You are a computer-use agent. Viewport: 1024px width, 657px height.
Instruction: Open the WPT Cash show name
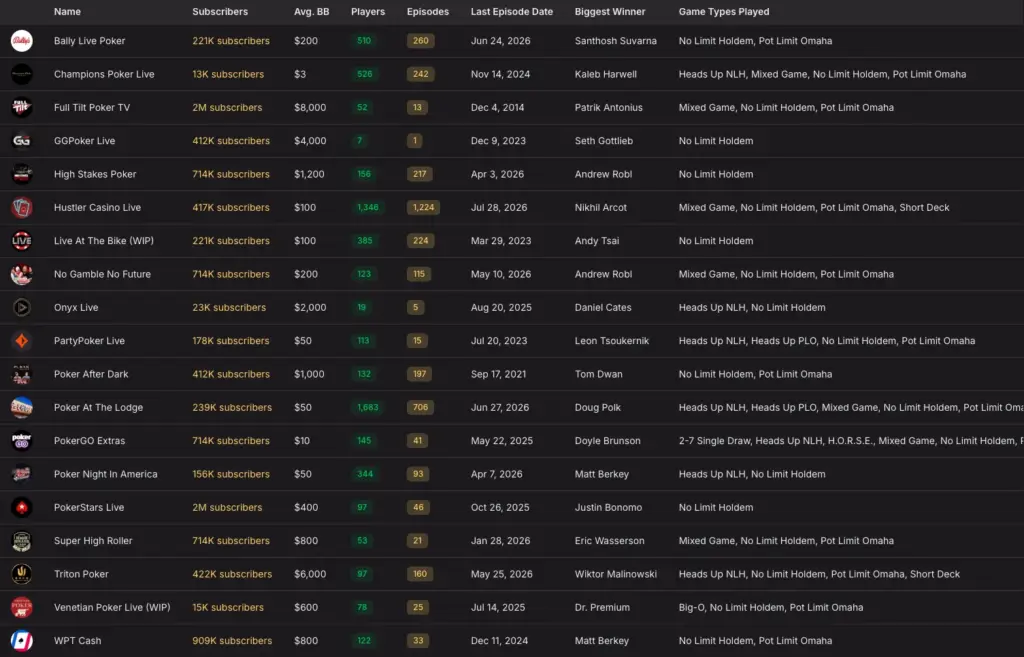(77, 640)
